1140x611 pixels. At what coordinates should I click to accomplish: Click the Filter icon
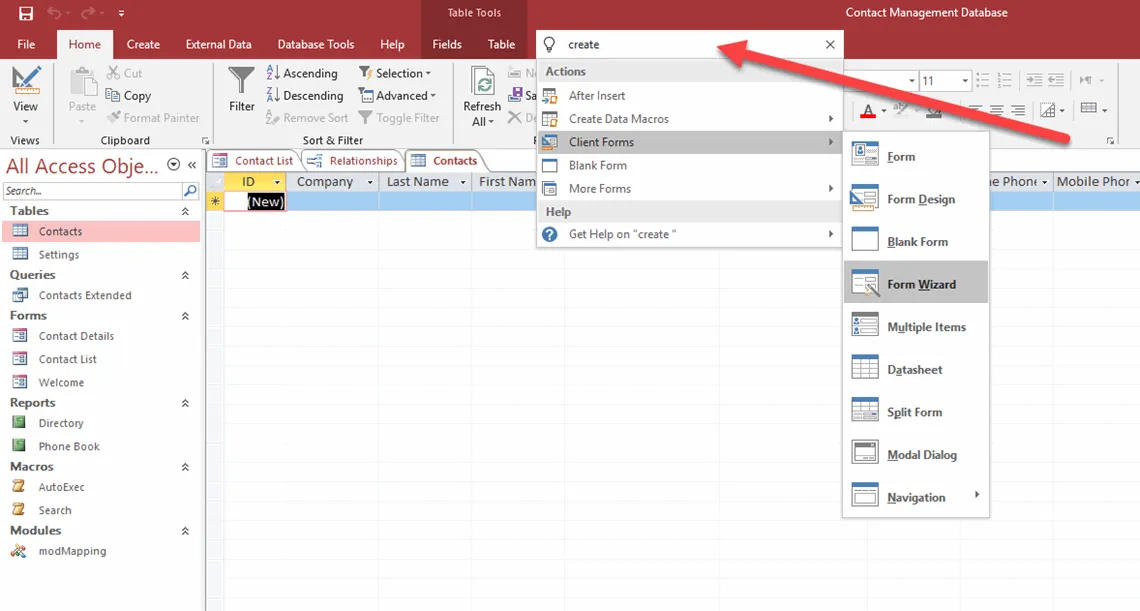(x=240, y=90)
